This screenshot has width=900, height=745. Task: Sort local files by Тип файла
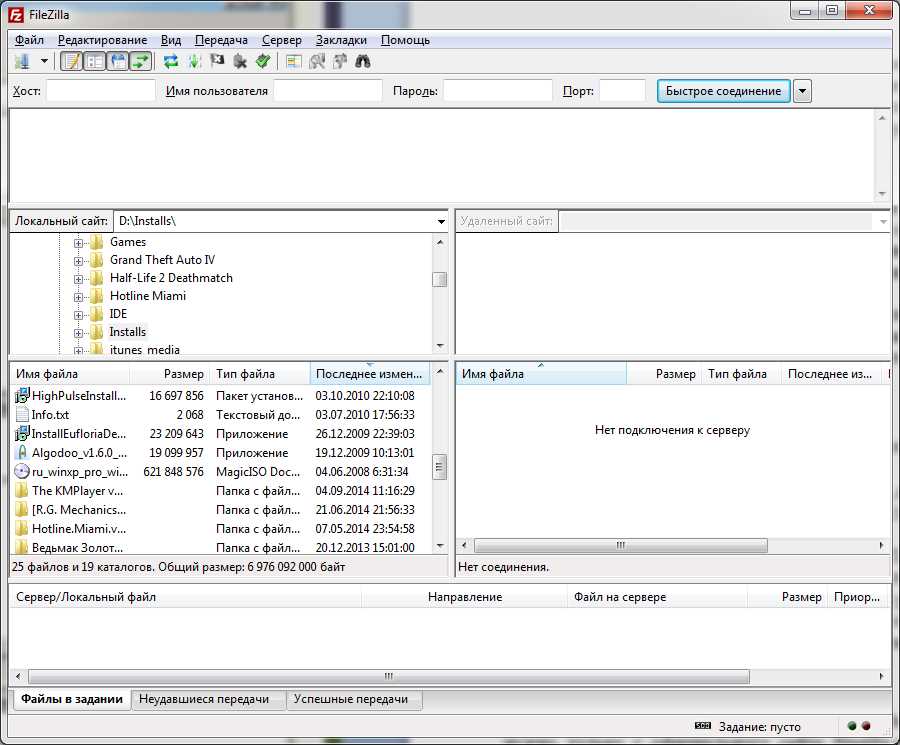point(260,374)
